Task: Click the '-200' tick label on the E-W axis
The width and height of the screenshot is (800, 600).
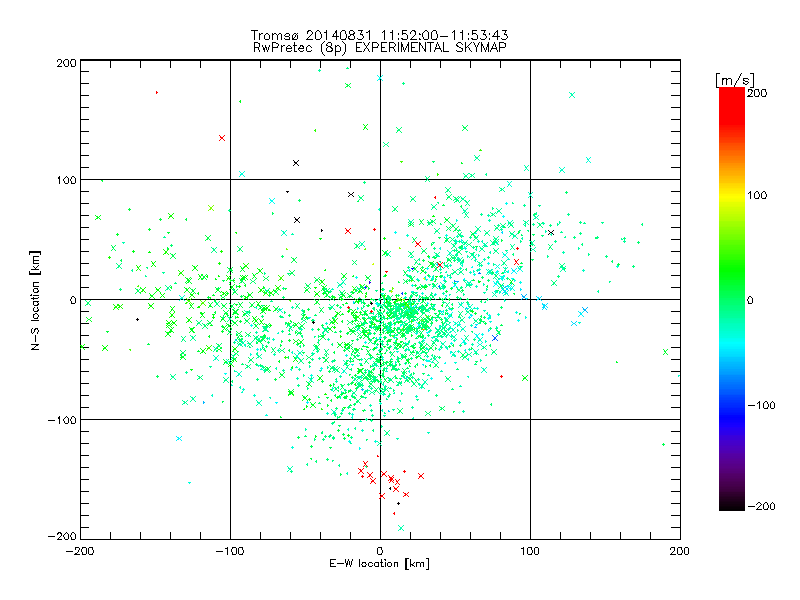Action: click(x=80, y=551)
